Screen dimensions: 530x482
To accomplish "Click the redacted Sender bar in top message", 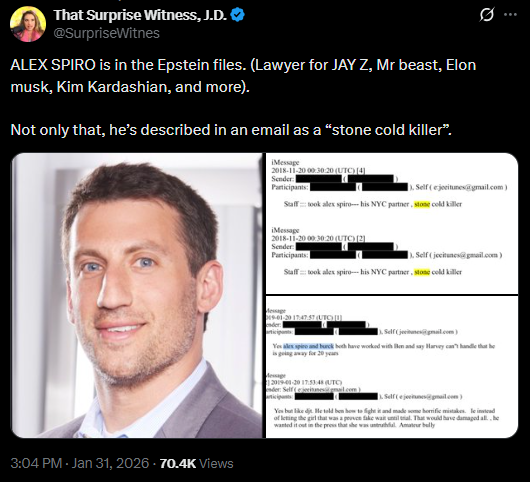I will pos(319,179).
